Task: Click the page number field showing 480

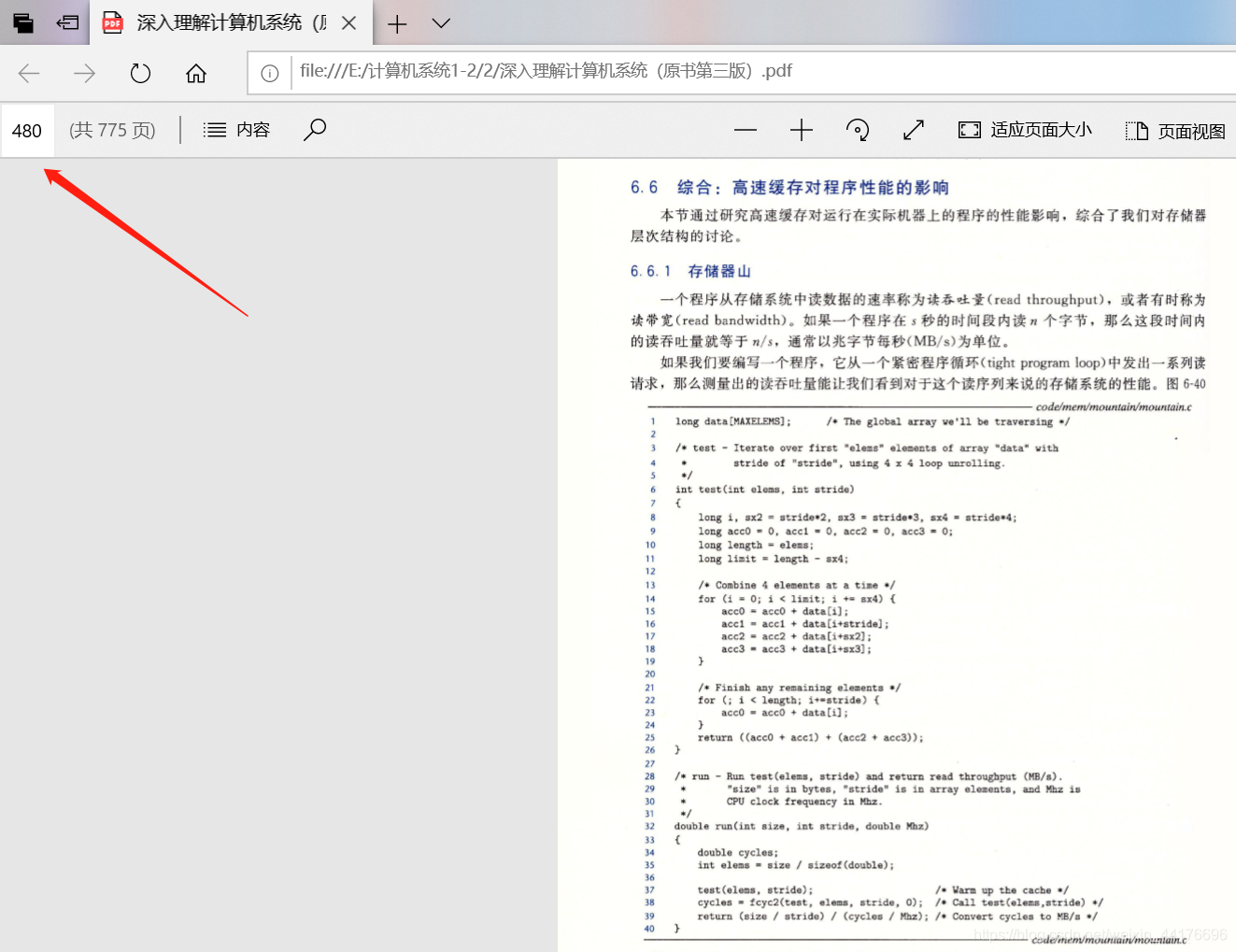Action: (27, 130)
